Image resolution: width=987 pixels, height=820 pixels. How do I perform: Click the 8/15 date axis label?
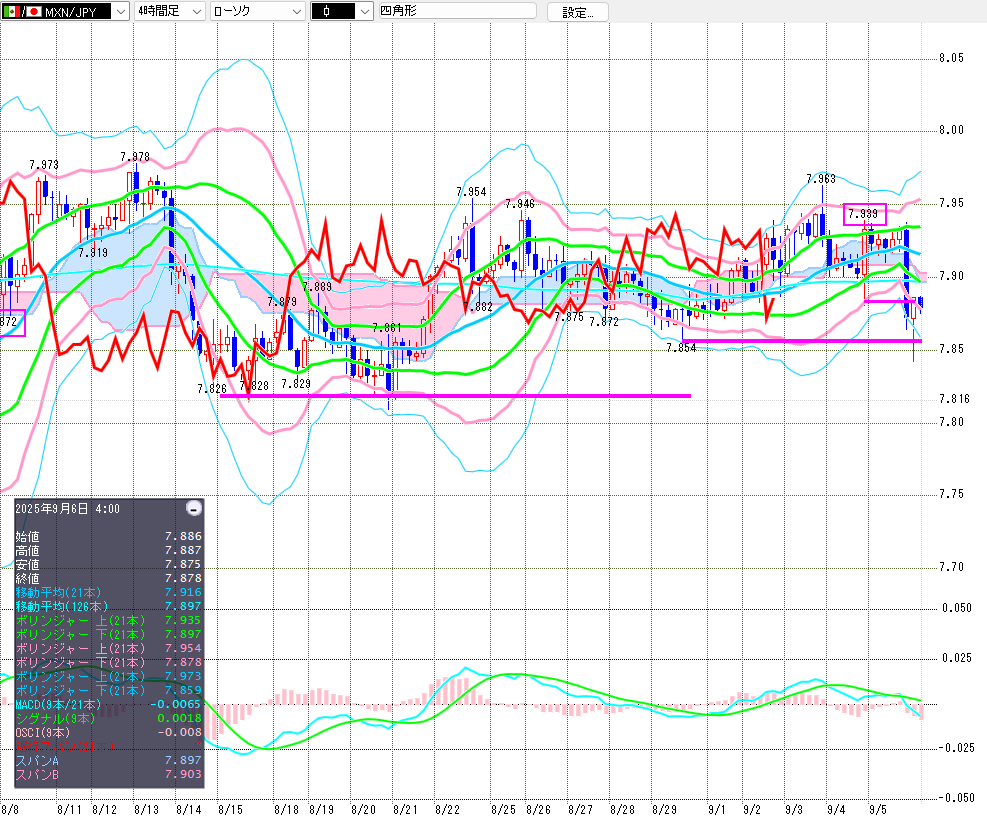coord(230,809)
